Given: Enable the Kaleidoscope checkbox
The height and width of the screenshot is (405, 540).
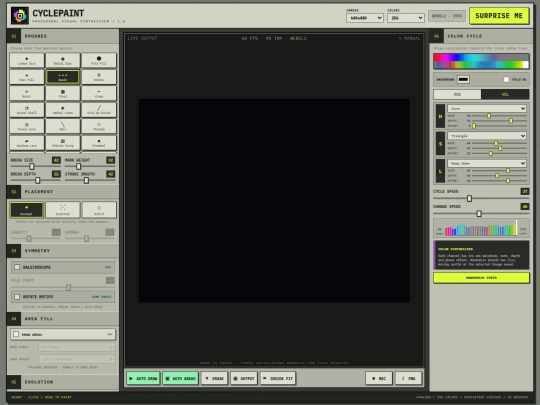Looking at the screenshot, I should point(17,267).
